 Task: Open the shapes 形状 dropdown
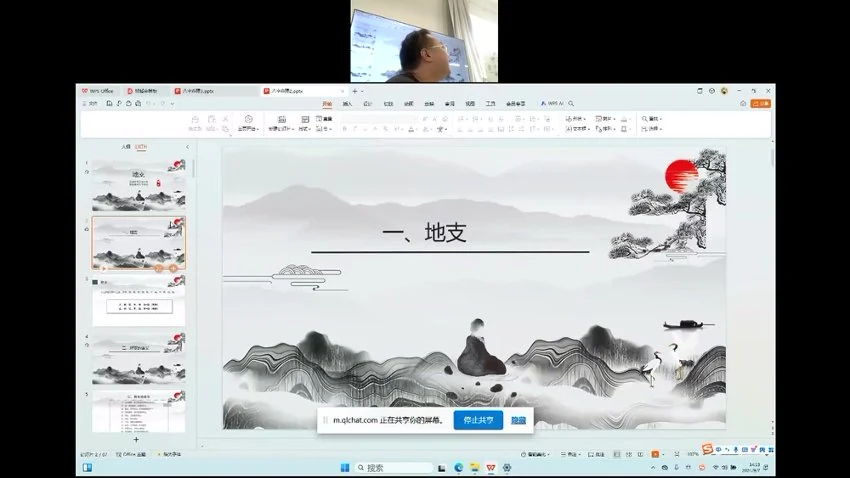[576, 119]
